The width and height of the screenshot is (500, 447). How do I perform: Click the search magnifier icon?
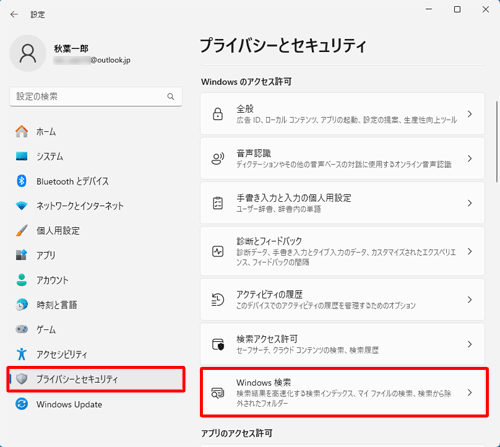(171, 97)
